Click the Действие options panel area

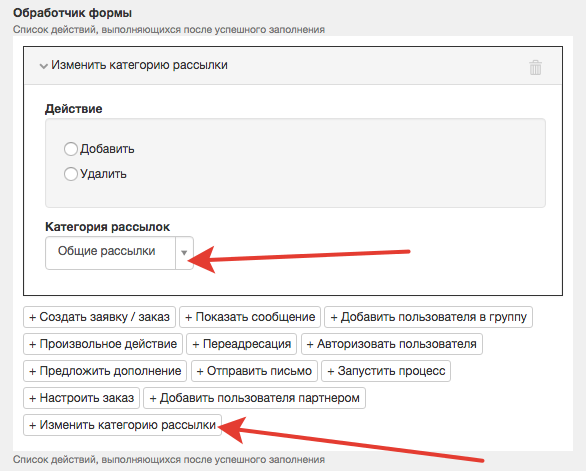[295, 163]
